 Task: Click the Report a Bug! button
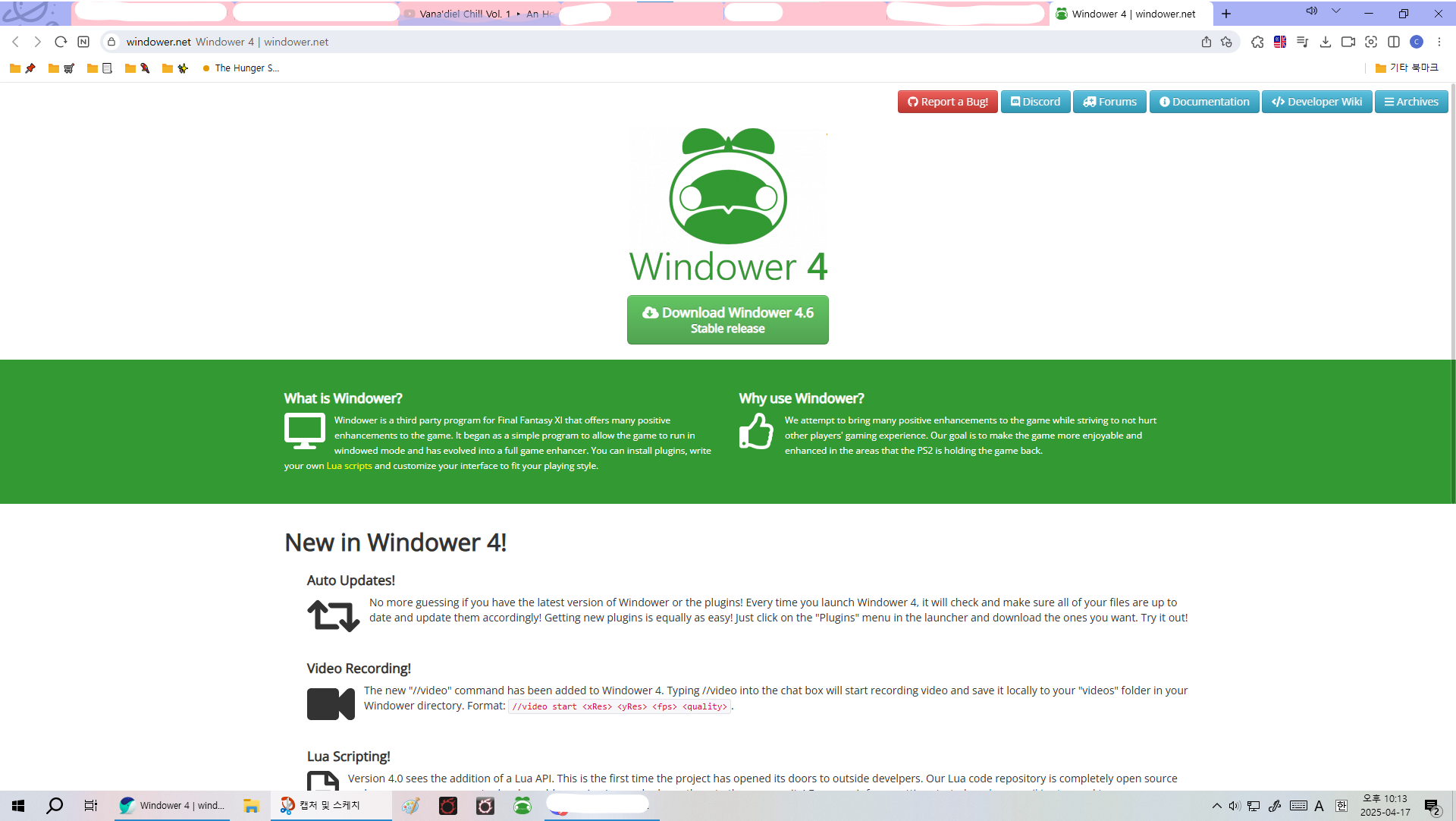click(947, 102)
